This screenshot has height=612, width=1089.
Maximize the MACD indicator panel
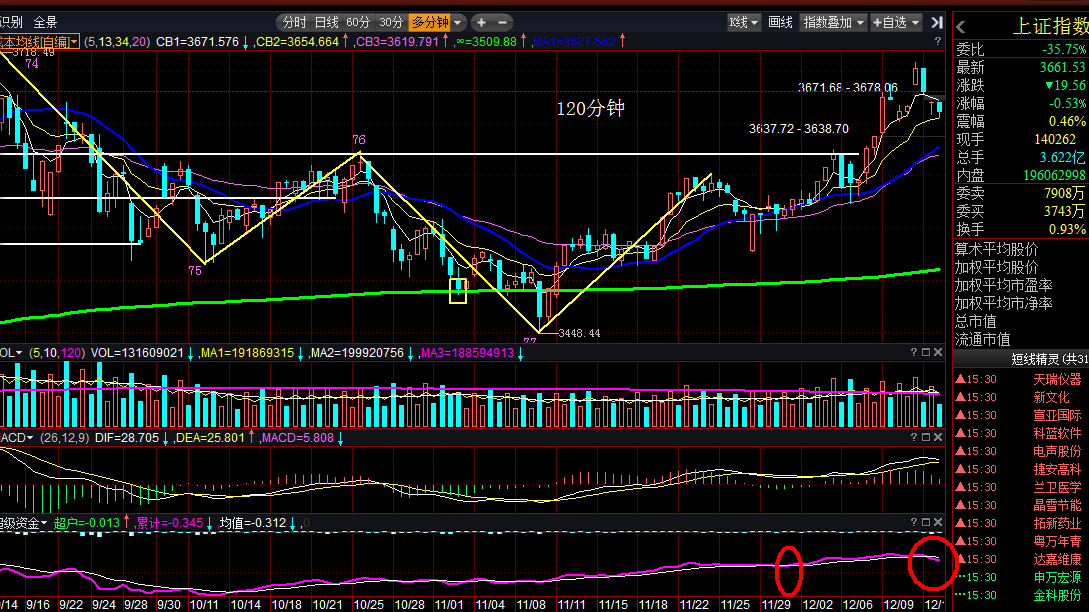coord(926,438)
